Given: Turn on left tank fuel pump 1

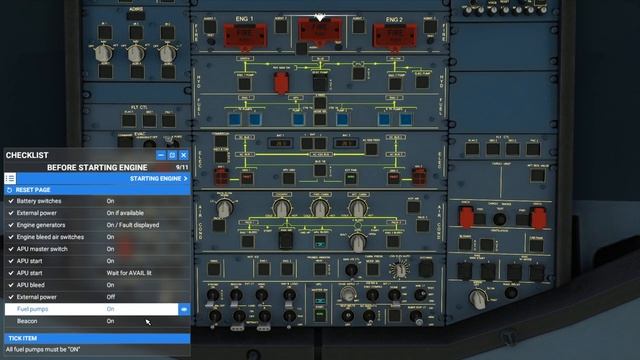Looking at the screenshot, I should pos(235,119).
